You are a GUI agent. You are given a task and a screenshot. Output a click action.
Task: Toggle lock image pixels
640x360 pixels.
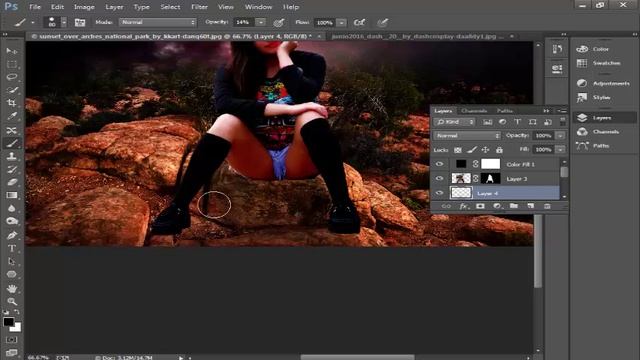click(472, 150)
